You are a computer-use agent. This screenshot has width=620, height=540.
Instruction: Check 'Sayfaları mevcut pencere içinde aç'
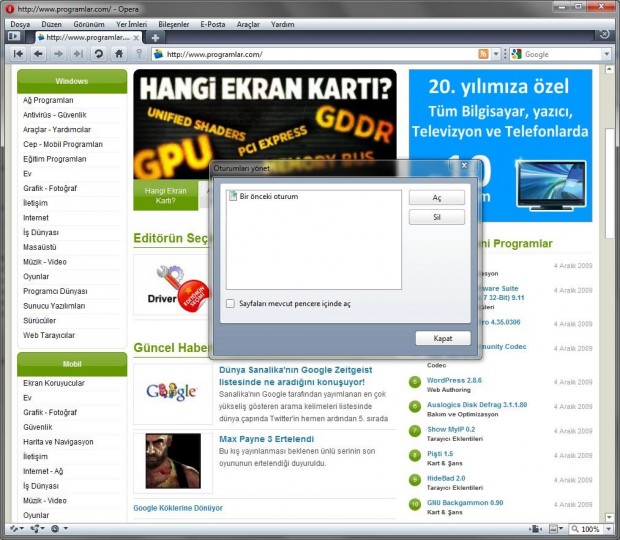pos(230,304)
